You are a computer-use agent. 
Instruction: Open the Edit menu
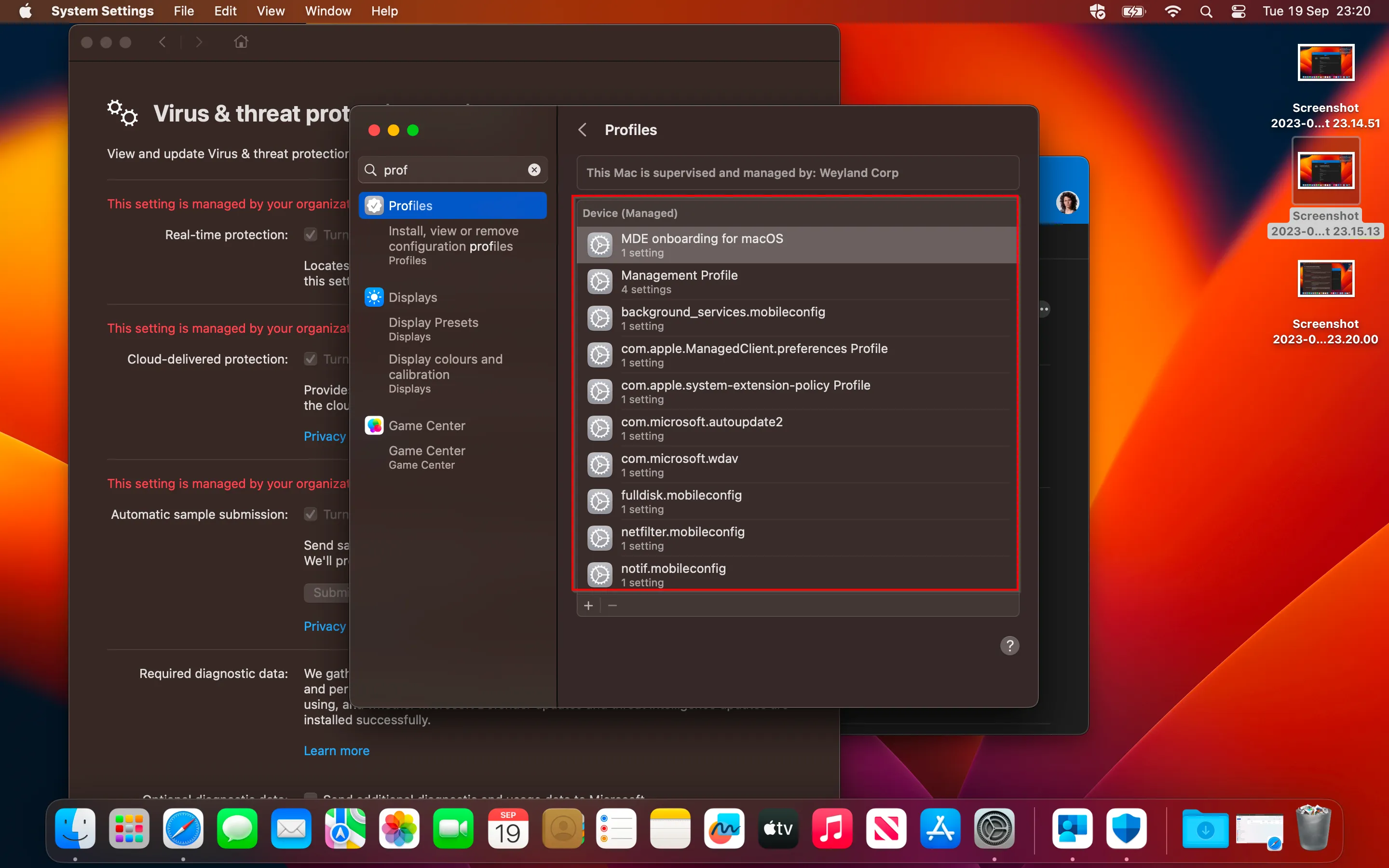tap(226, 11)
